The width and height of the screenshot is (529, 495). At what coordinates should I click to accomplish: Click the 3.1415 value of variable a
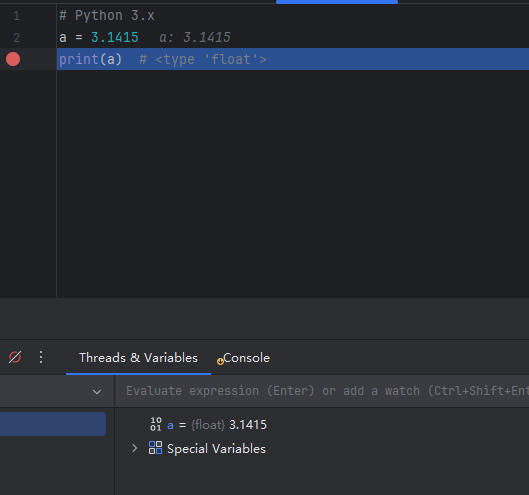(248, 425)
